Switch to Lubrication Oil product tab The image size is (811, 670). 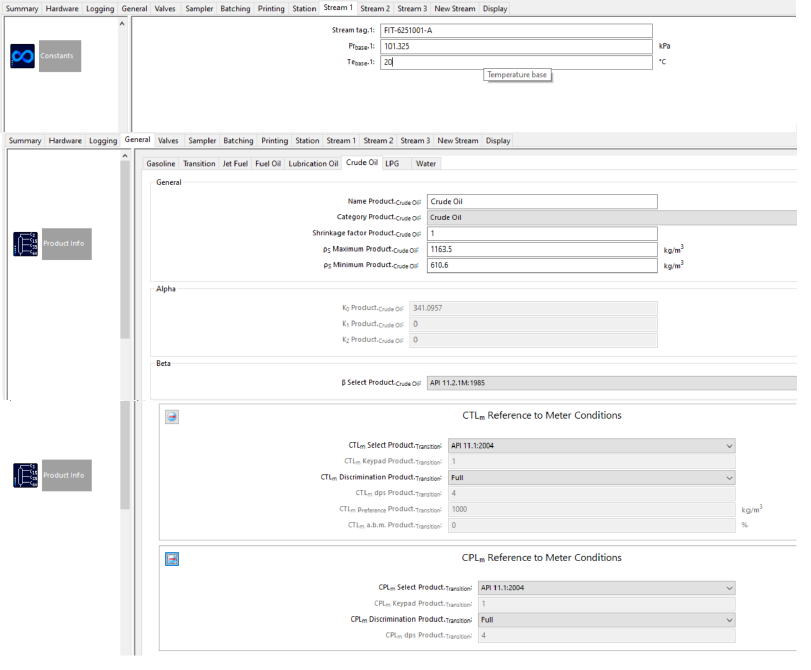tap(313, 163)
